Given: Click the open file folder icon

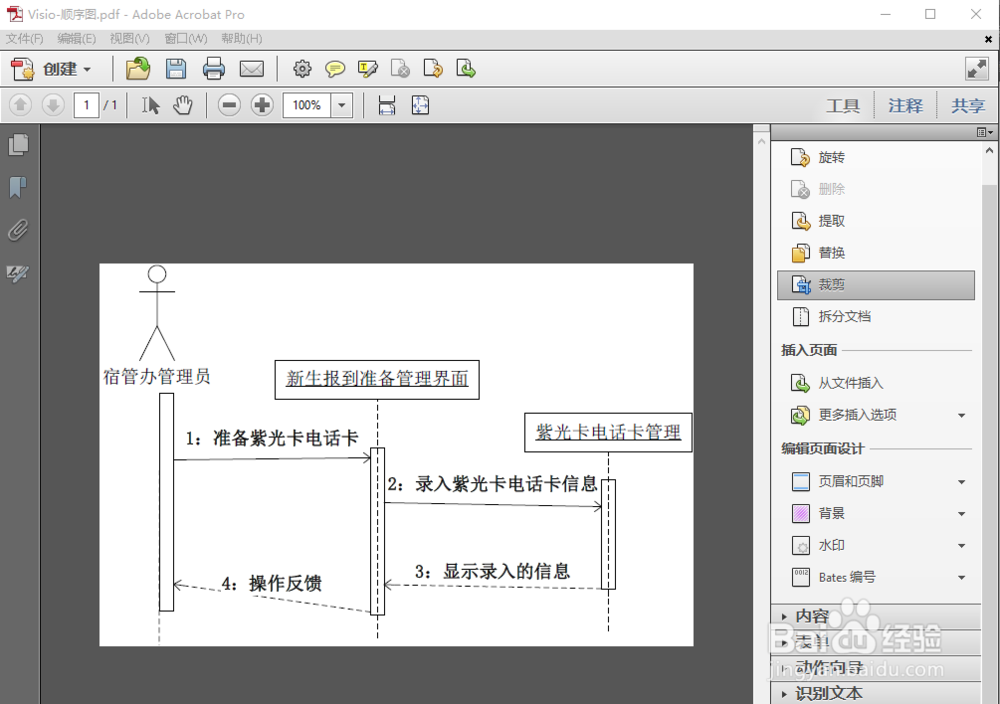Looking at the screenshot, I should point(138,69).
